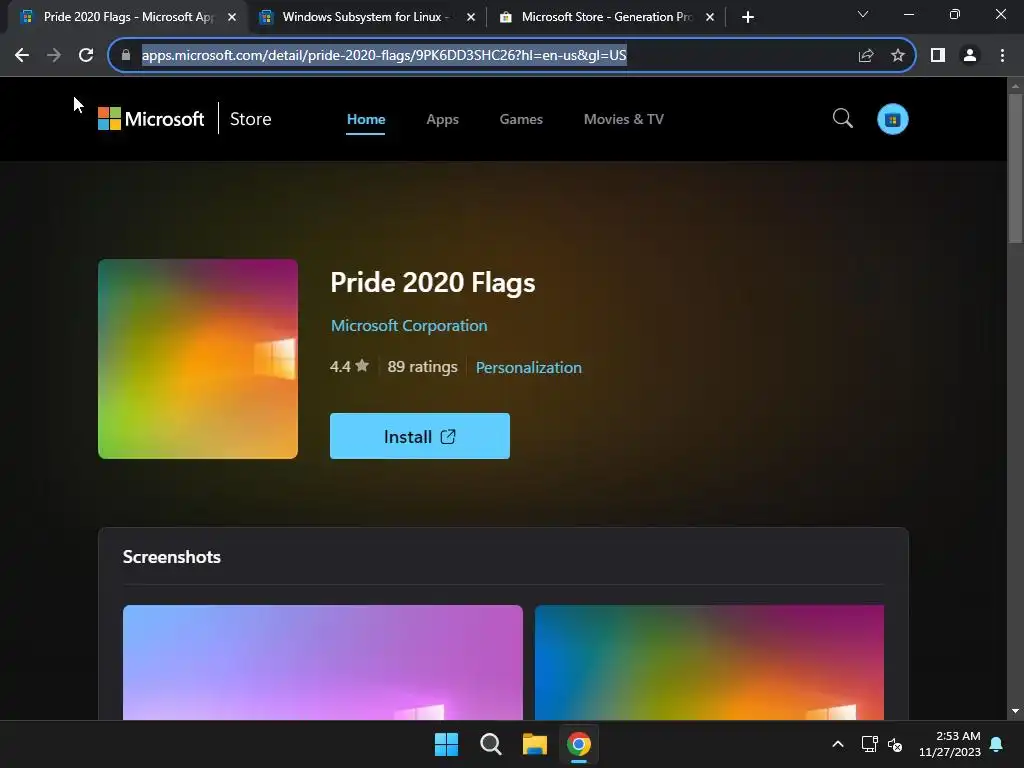Search the Microsoft Store

point(842,119)
